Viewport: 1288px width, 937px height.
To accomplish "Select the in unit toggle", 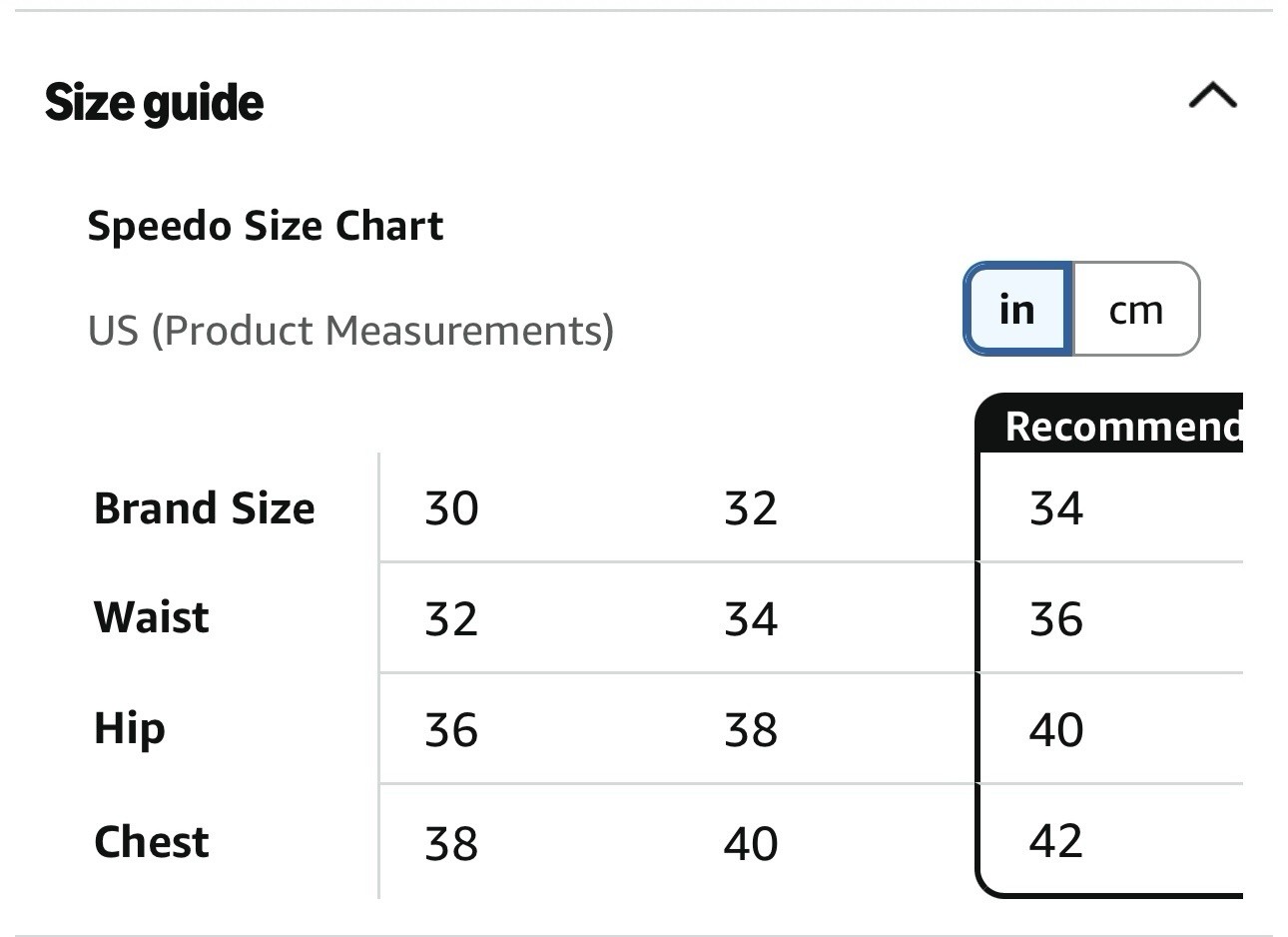I will [1017, 310].
